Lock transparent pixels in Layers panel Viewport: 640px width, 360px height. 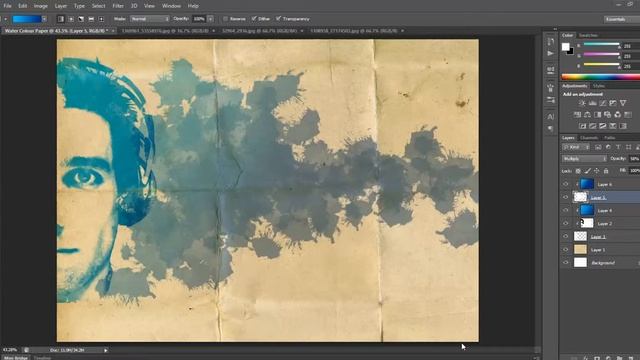(578, 171)
